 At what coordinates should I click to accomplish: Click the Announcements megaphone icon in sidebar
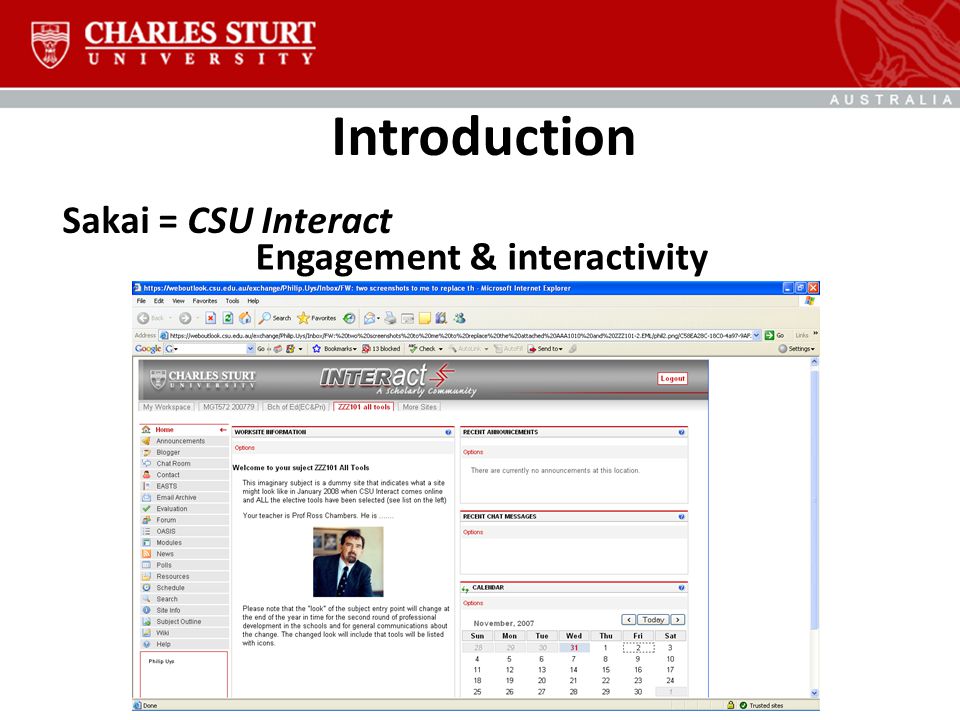146,441
